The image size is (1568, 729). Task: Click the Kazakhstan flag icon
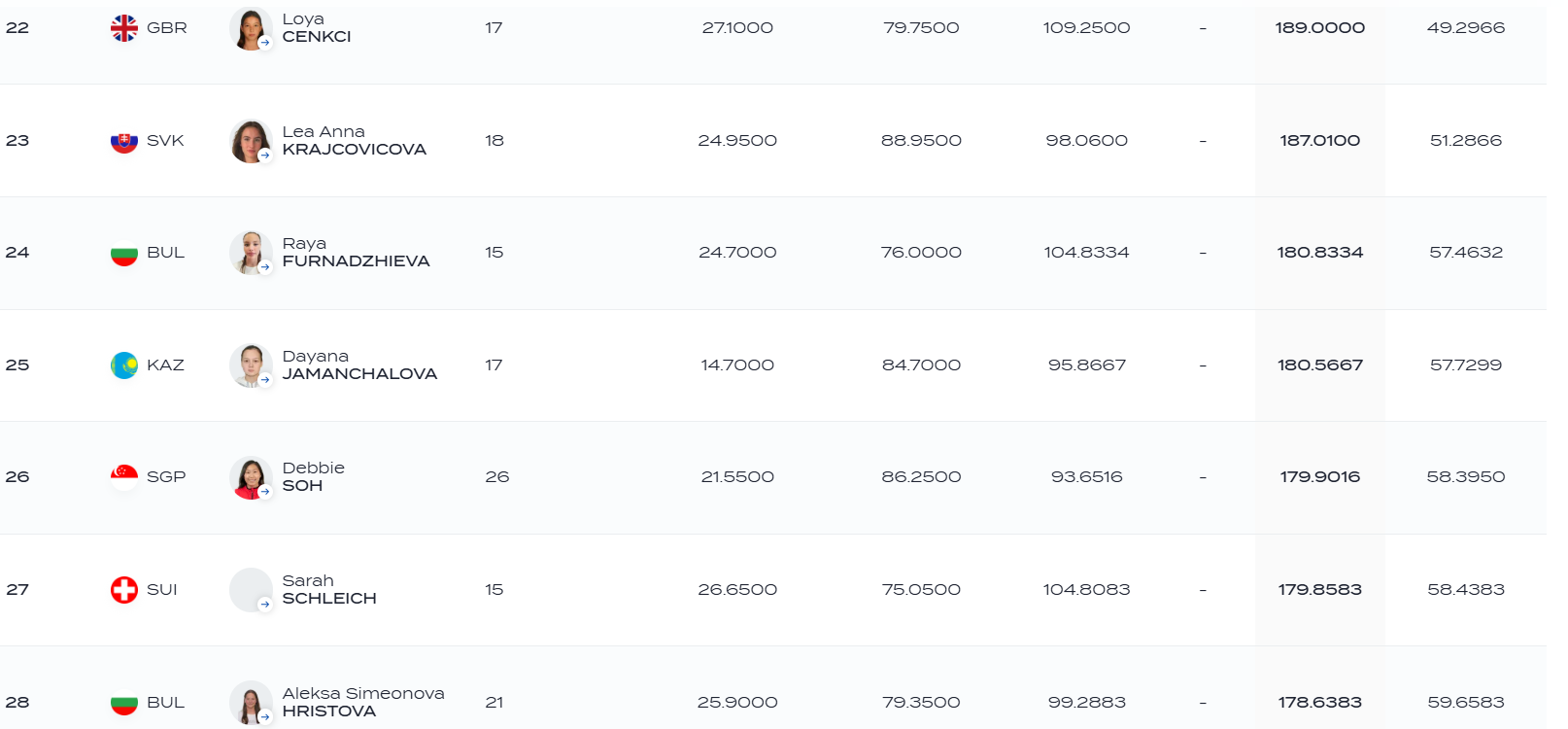pyautogui.click(x=124, y=365)
